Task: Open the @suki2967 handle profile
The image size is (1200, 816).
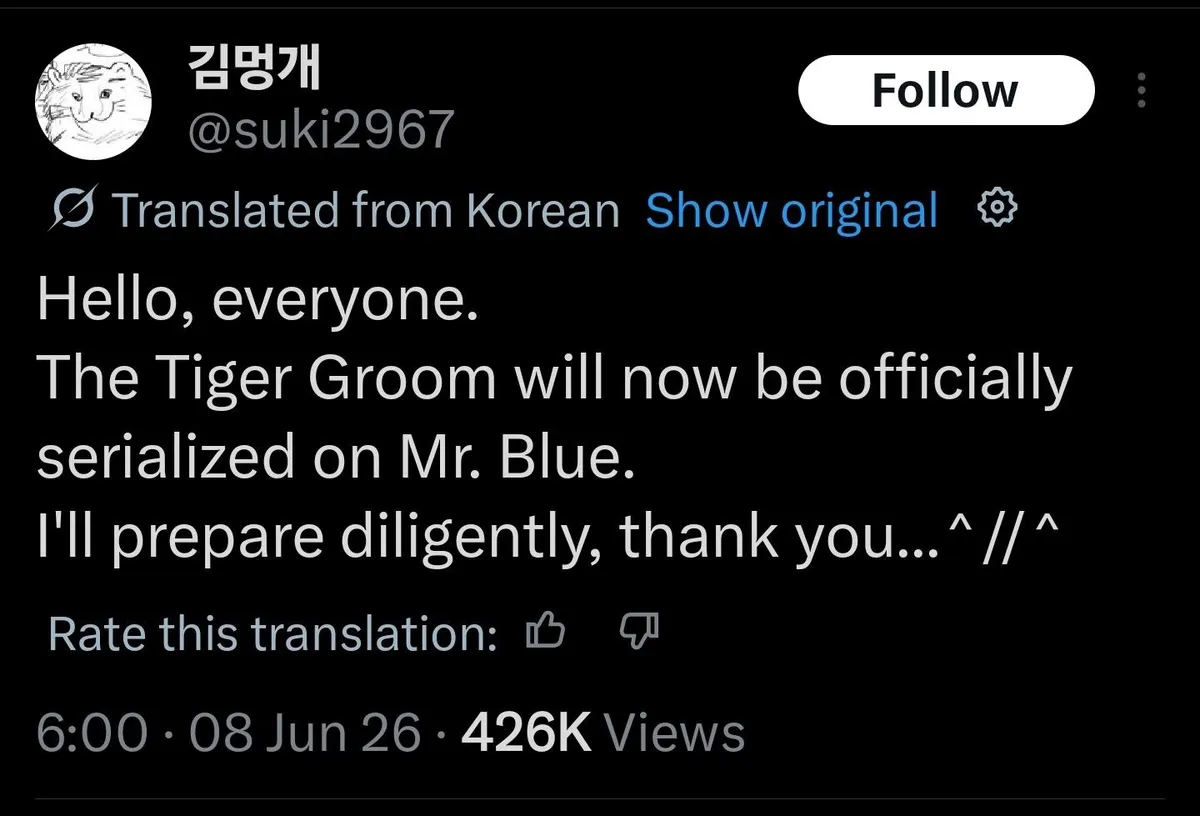Action: (321, 130)
